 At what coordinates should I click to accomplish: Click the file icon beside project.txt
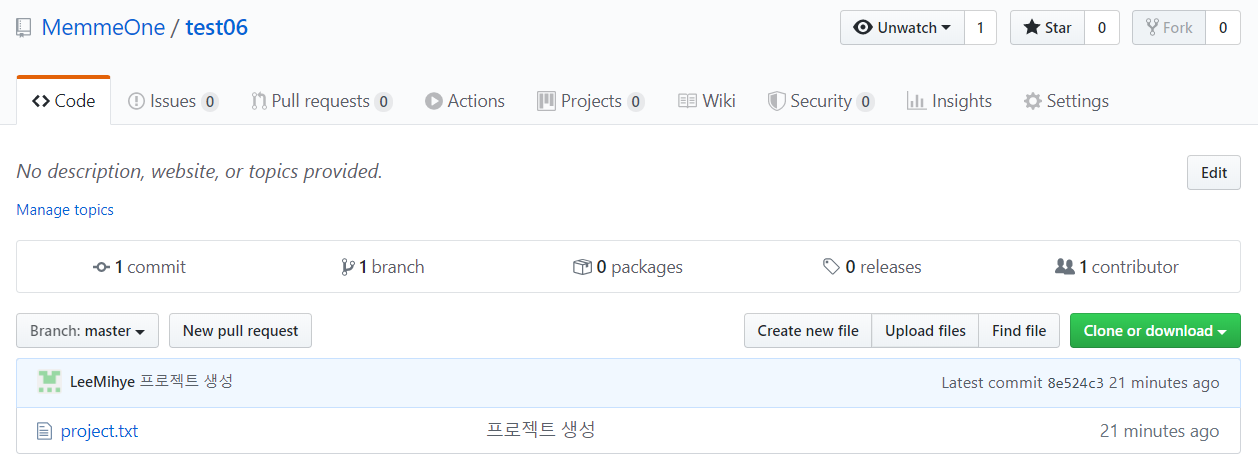(x=43, y=431)
